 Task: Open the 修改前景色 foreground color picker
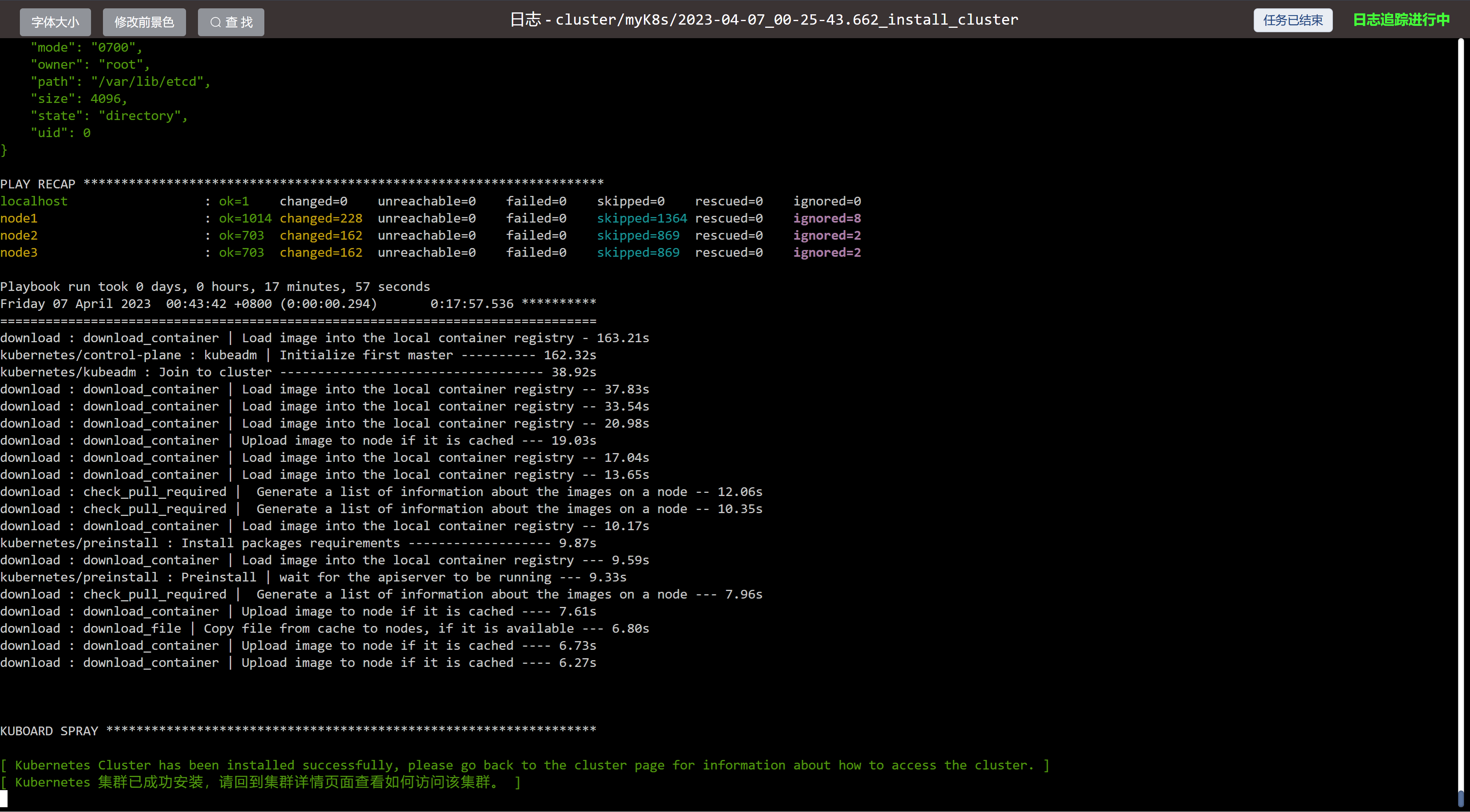[x=144, y=22]
